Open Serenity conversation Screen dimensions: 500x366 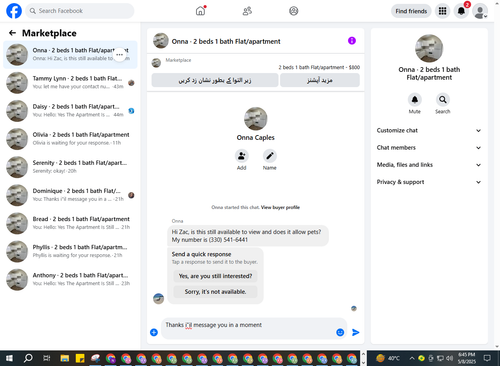(70, 167)
